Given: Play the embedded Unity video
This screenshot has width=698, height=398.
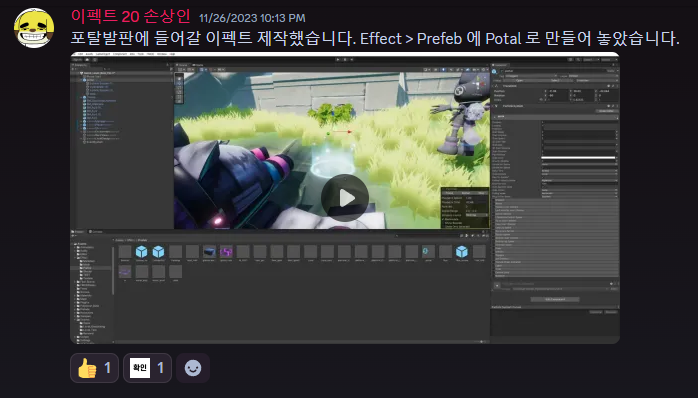Looking at the screenshot, I should 345,198.
